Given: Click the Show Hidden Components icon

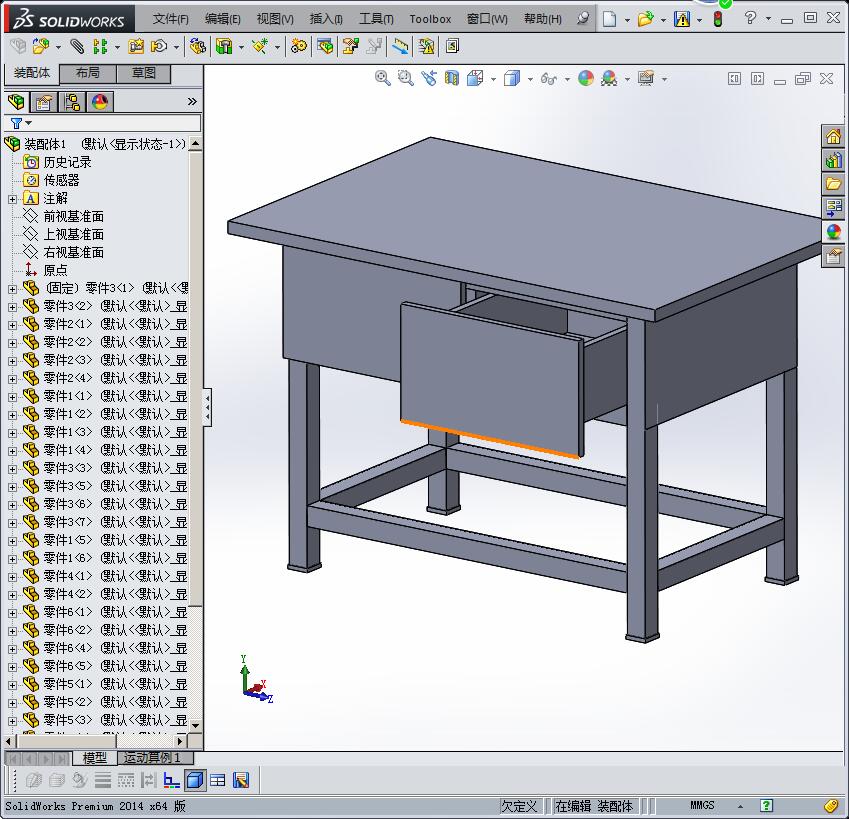Looking at the screenshot, I should [x=198, y=47].
